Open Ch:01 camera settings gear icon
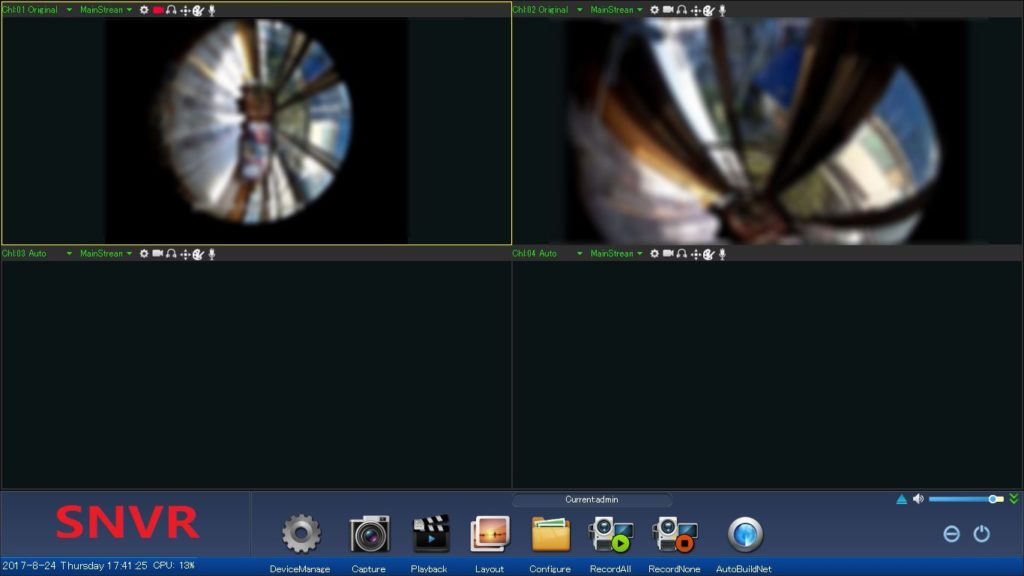The image size is (1024, 576). (x=145, y=9)
